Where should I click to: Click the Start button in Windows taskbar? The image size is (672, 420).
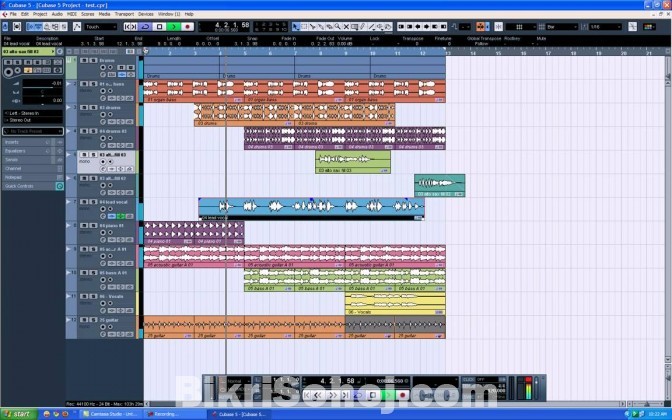[18, 414]
